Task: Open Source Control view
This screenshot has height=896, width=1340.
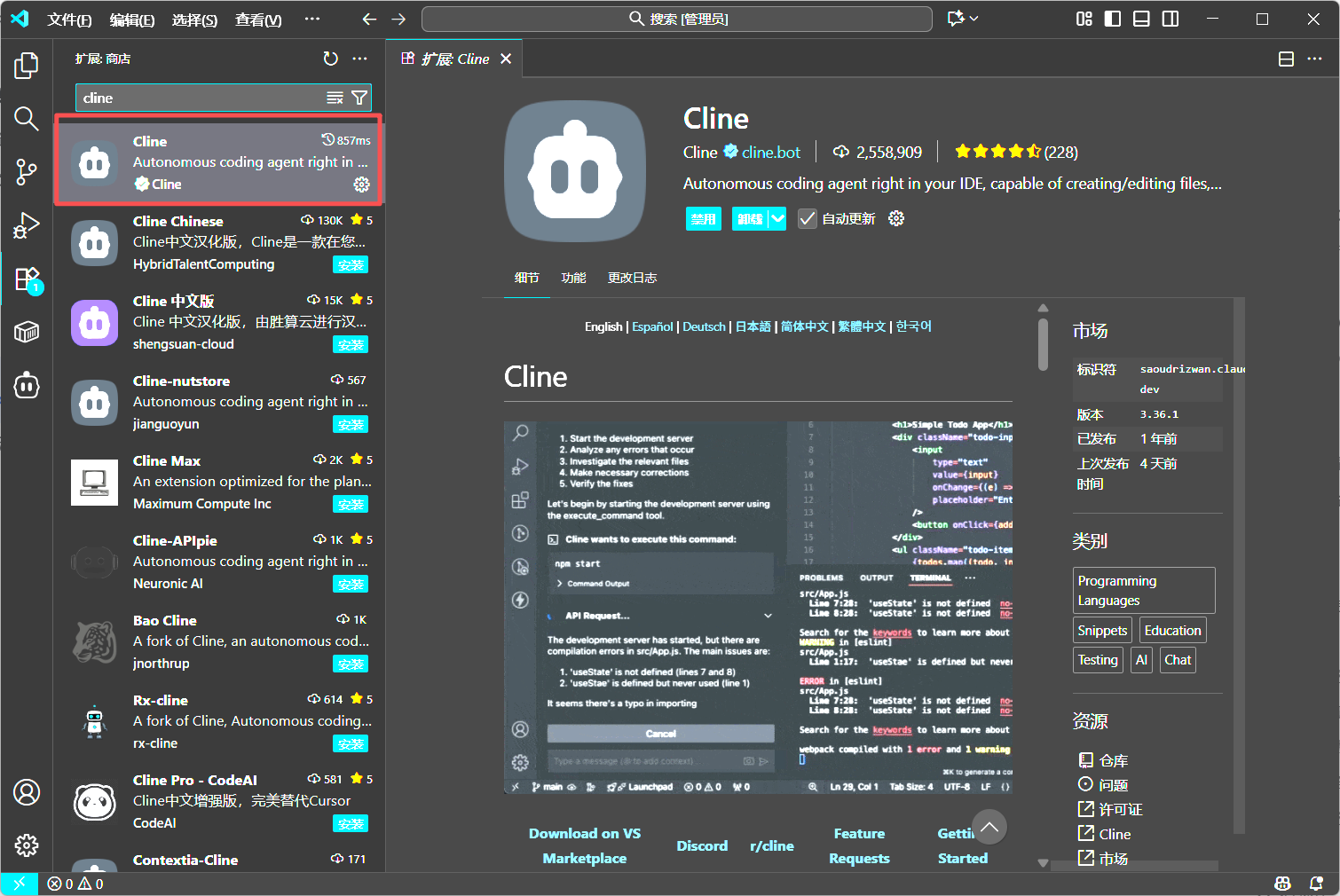Action: pyautogui.click(x=27, y=172)
